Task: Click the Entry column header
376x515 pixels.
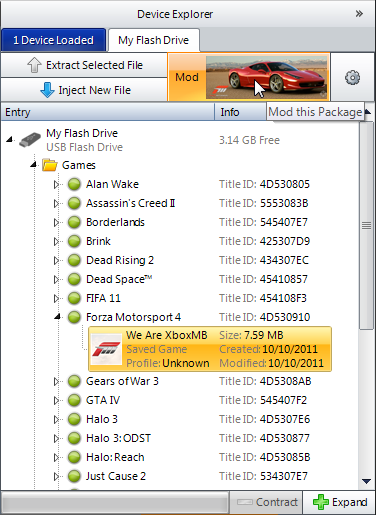Action: (x=107, y=112)
